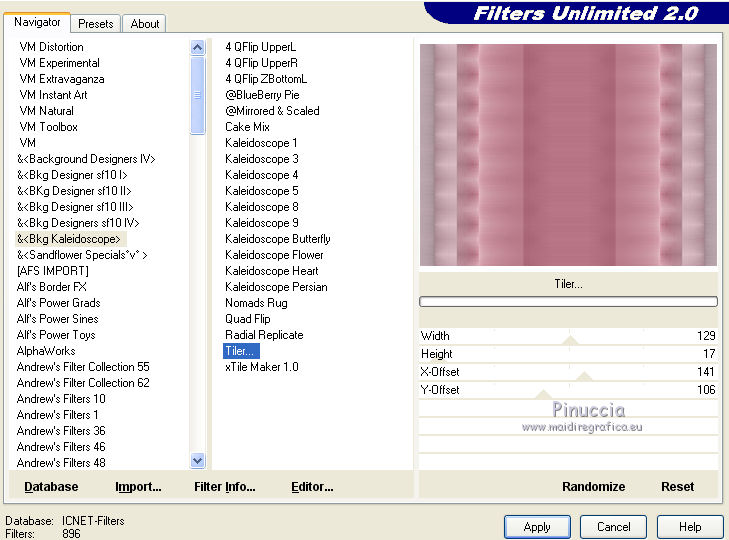The height and width of the screenshot is (540, 729).
Task: Select &<Bkg Kaleidoscope> category
Action: 69,239
